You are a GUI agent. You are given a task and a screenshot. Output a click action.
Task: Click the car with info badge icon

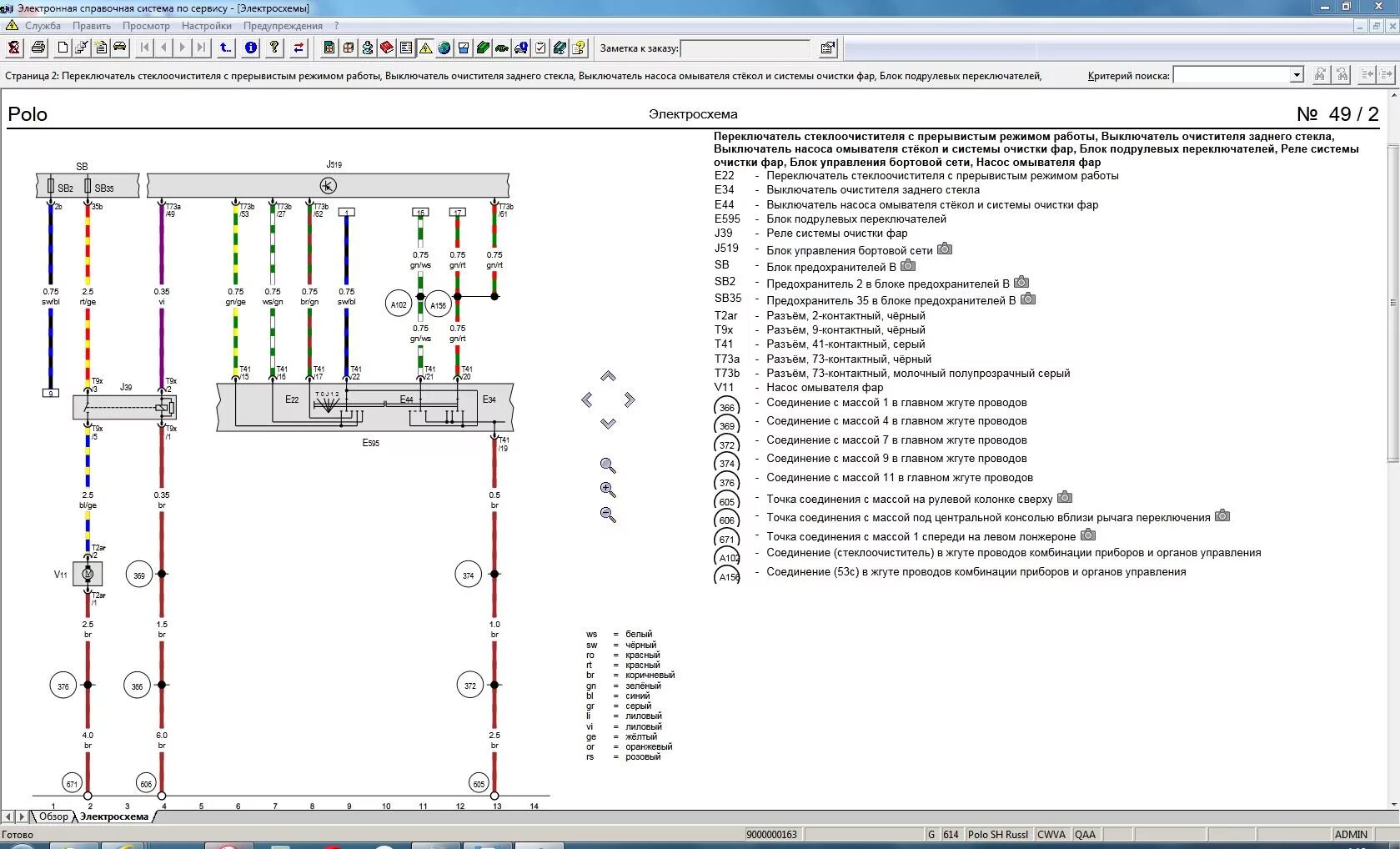point(521,48)
